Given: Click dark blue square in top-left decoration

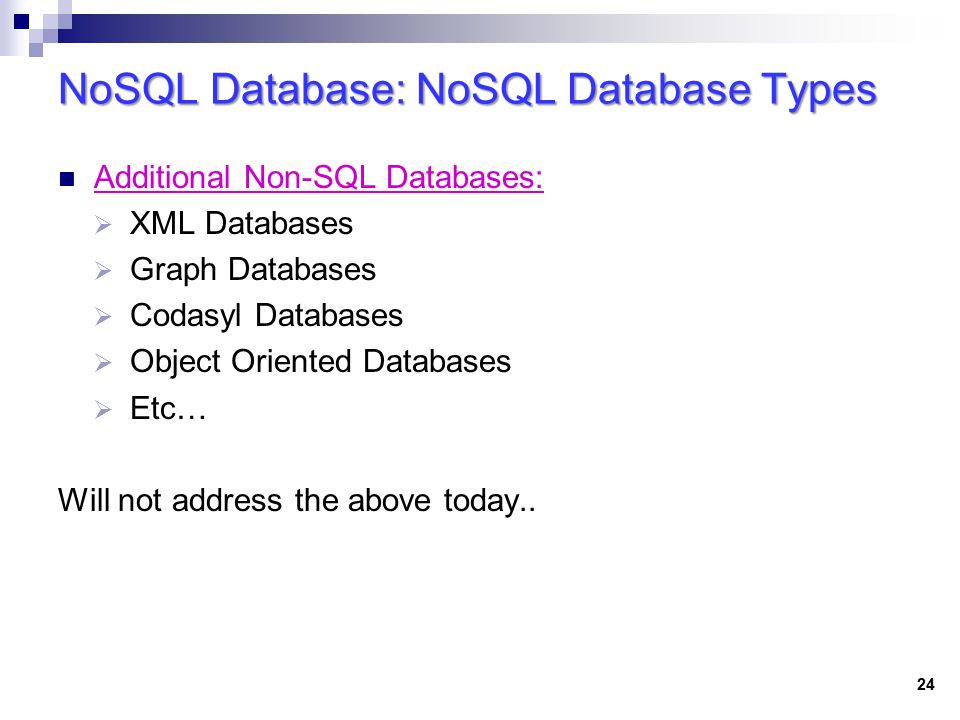Looking at the screenshot, I should pos(21,22).
